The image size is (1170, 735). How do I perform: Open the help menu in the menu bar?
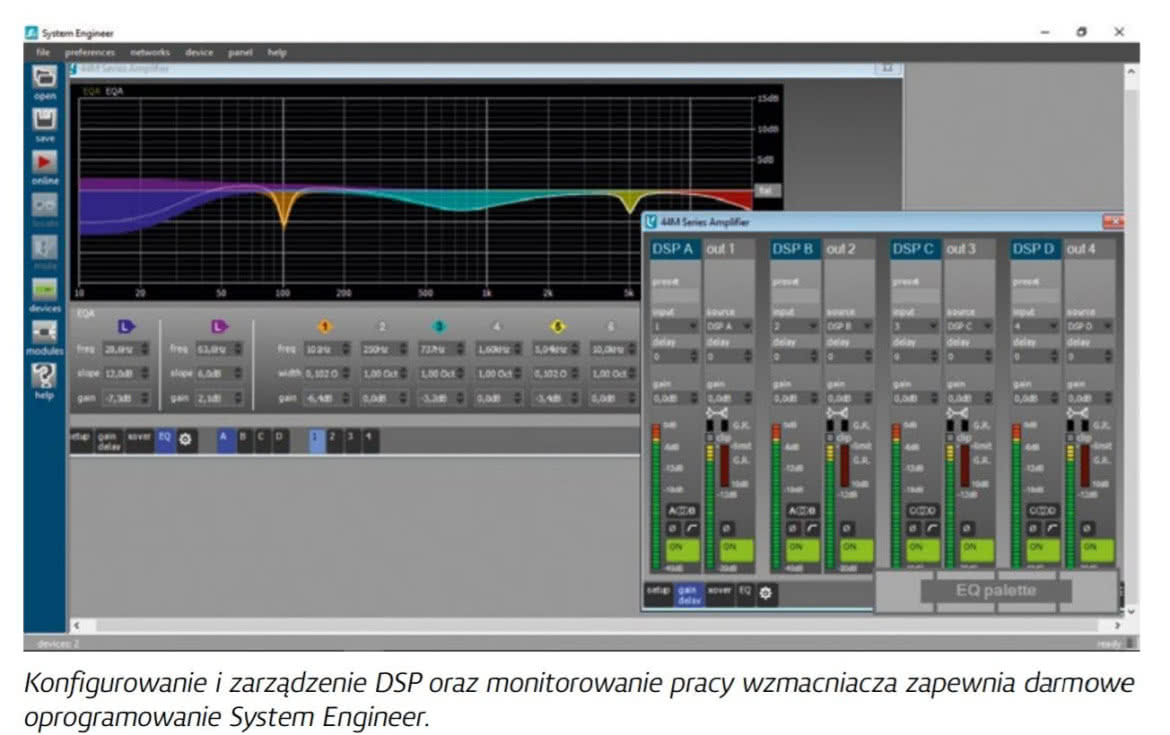(277, 52)
